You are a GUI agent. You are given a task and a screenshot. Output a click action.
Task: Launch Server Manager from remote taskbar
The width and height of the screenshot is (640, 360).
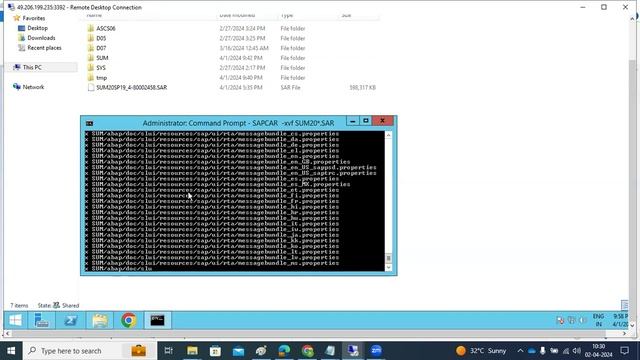(x=41, y=320)
